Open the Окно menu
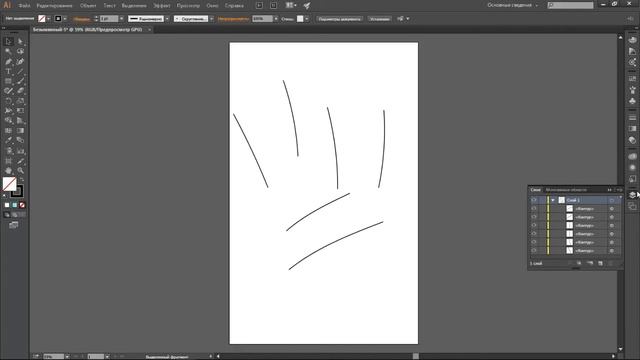The height and width of the screenshot is (360, 640). coord(212,6)
